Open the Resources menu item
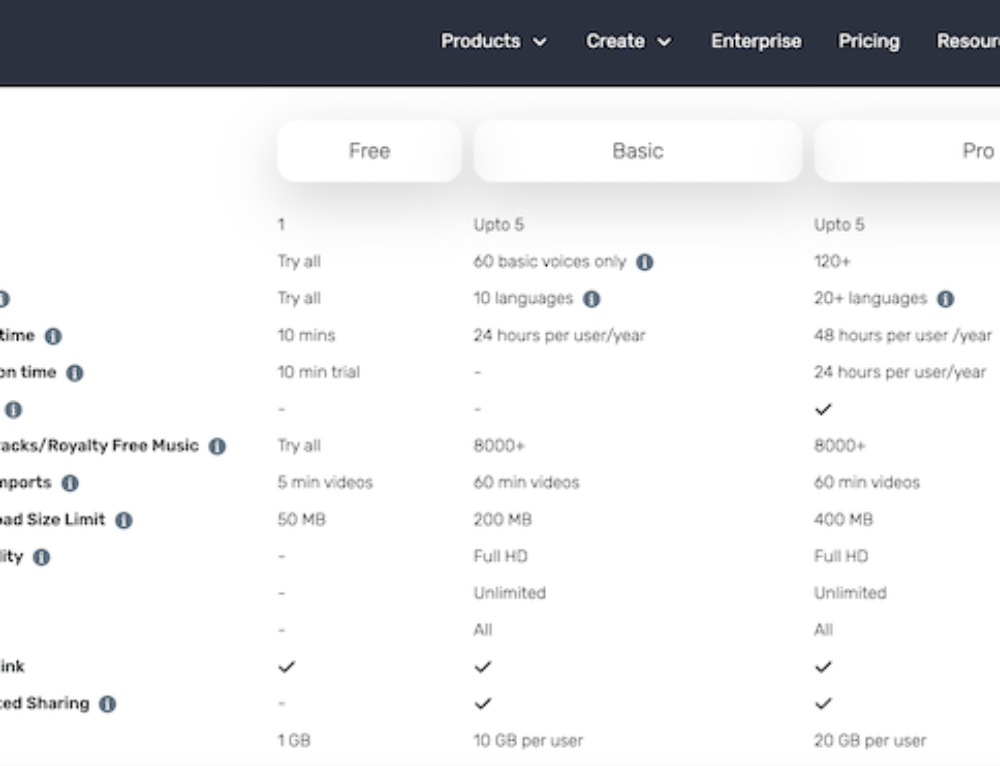 pyautogui.click(x=967, y=41)
